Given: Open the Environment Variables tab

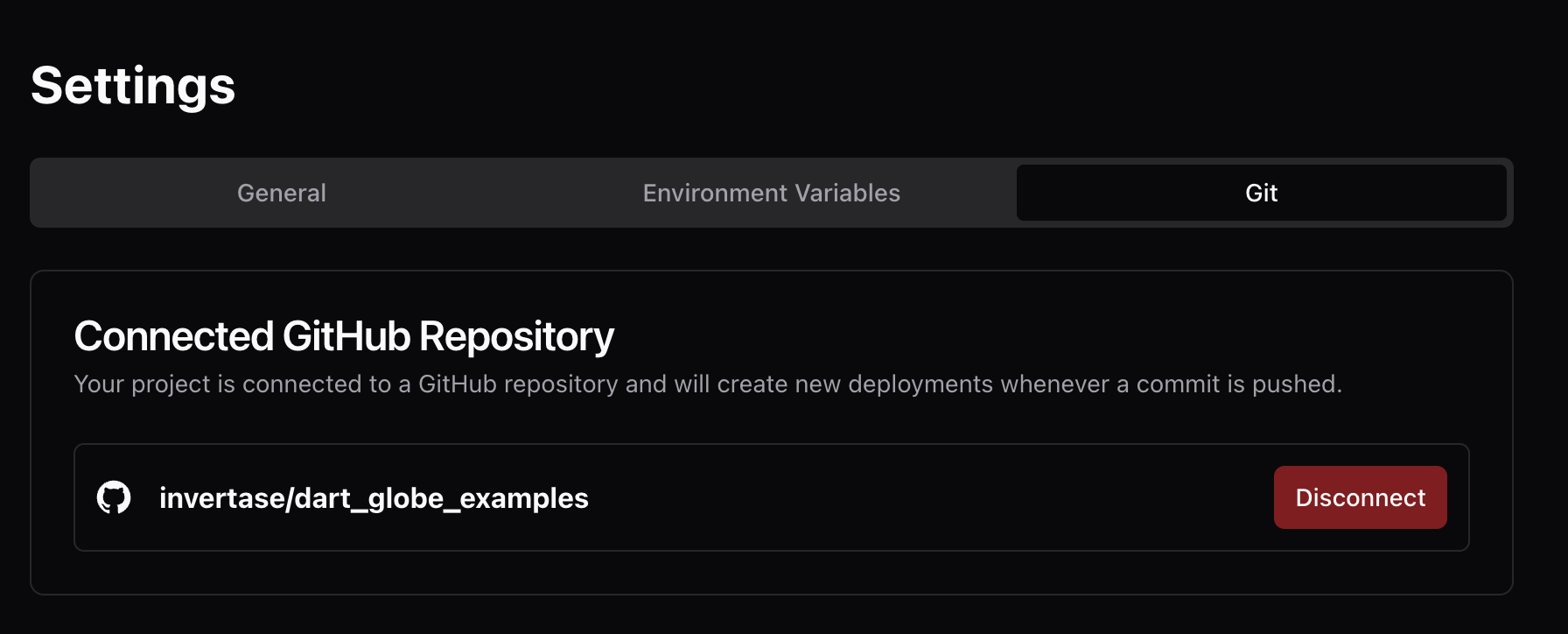Looking at the screenshot, I should coord(771,193).
